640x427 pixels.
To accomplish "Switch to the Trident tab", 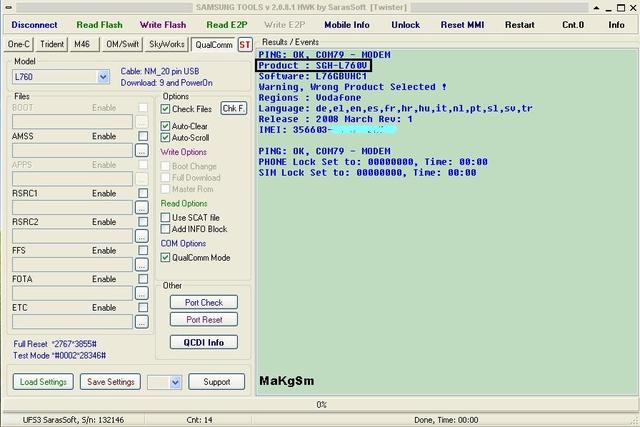I will point(52,44).
